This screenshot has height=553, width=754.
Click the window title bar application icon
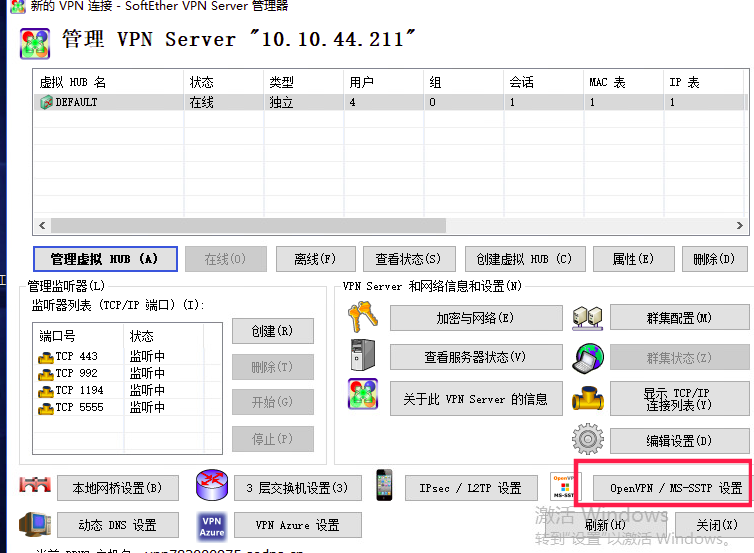click(x=17, y=6)
